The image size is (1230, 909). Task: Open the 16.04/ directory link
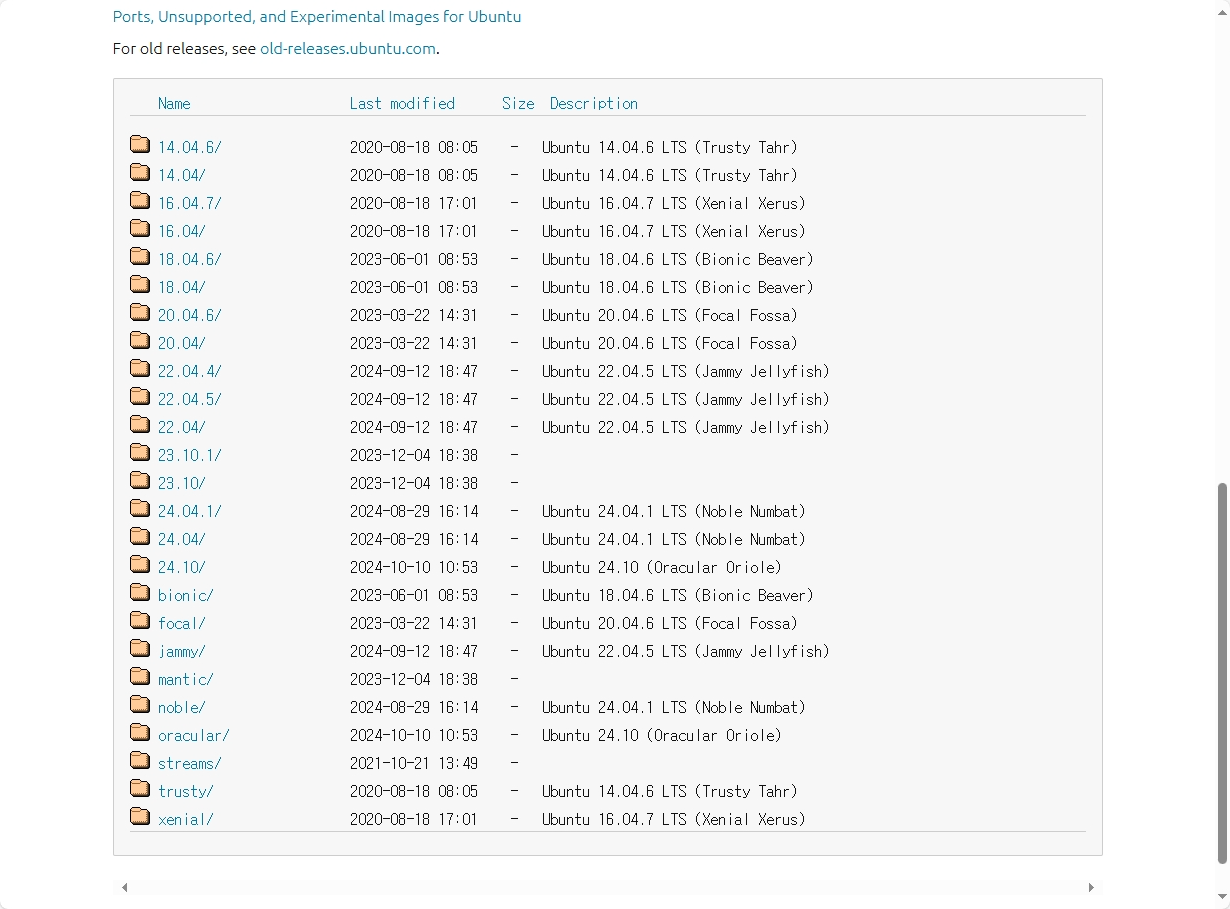[x=182, y=231]
